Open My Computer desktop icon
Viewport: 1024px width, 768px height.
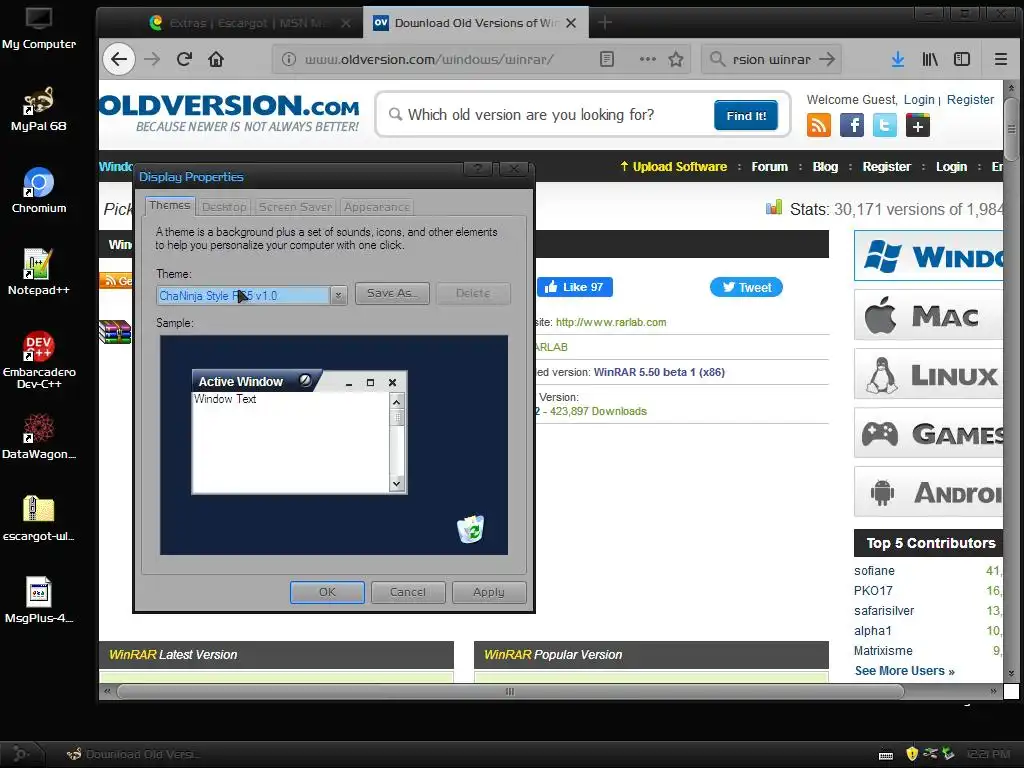(39, 29)
